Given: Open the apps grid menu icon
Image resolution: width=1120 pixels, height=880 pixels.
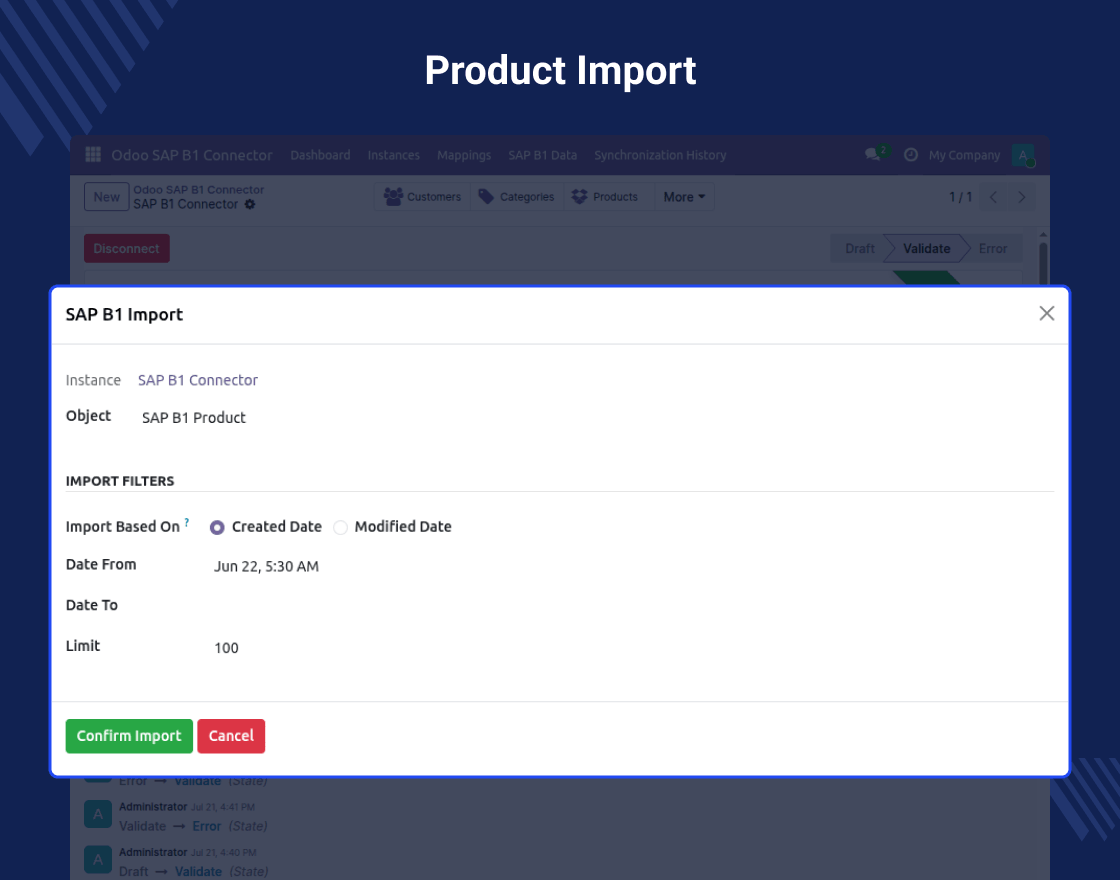Looking at the screenshot, I should pyautogui.click(x=93, y=154).
